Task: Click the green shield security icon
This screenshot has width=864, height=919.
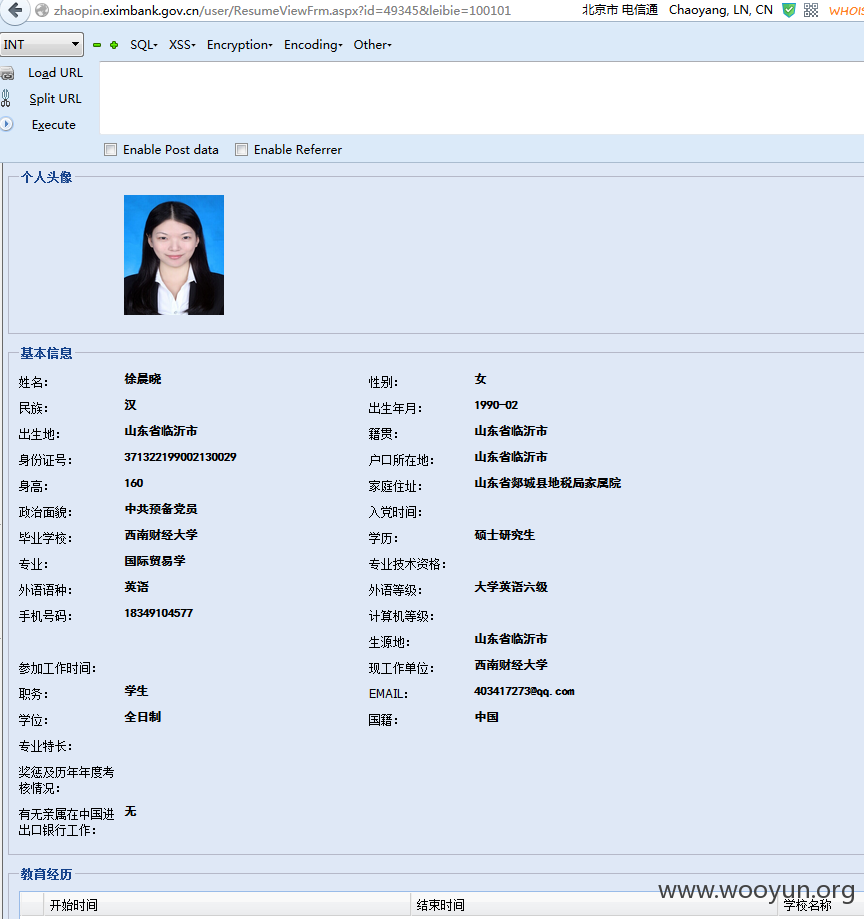Action: pos(789,10)
